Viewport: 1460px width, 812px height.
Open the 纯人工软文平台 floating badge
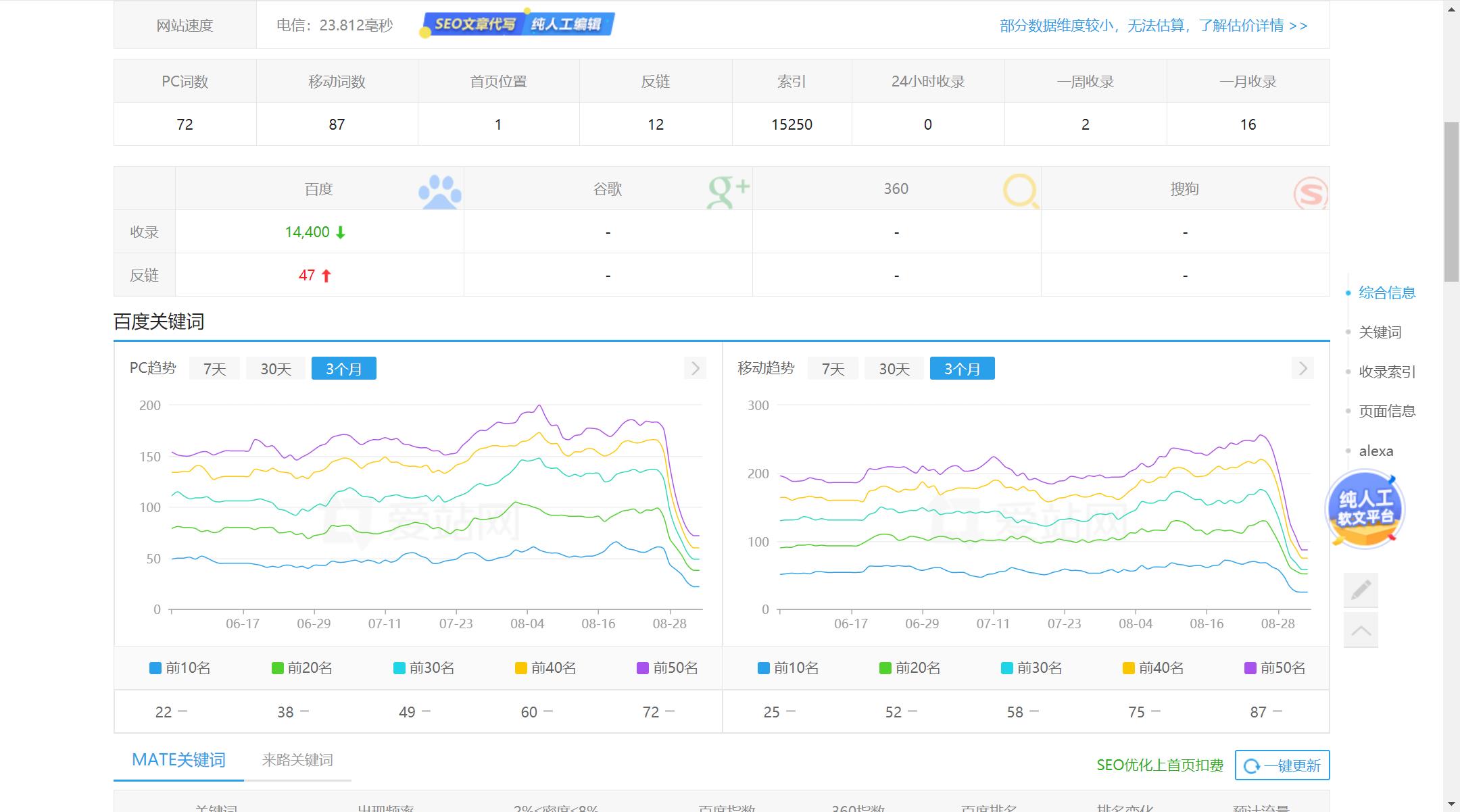[x=1365, y=509]
